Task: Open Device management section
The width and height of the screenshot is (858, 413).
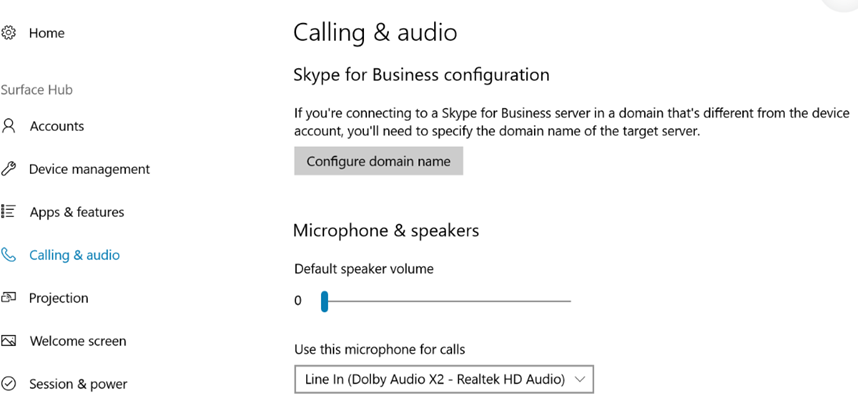Action: (89, 169)
